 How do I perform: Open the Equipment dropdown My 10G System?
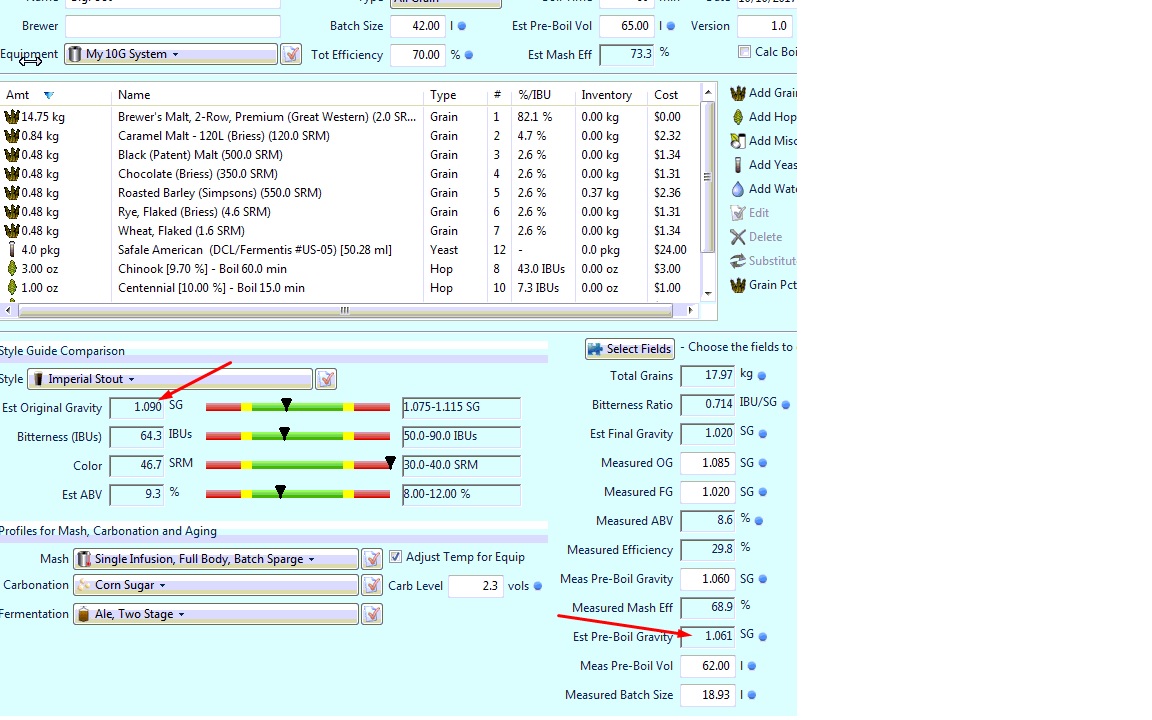(x=170, y=54)
